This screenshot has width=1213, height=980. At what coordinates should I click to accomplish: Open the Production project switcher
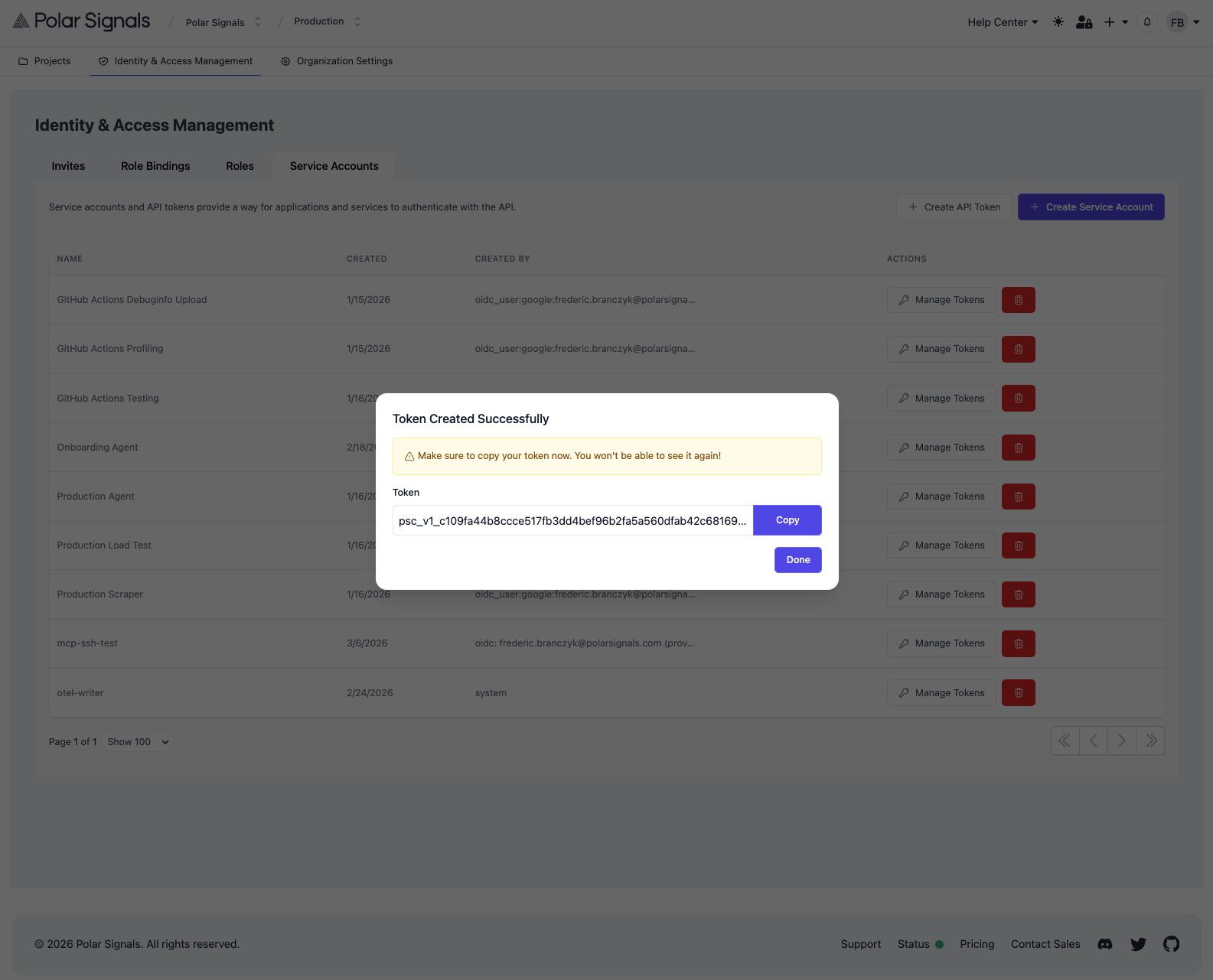[327, 21]
